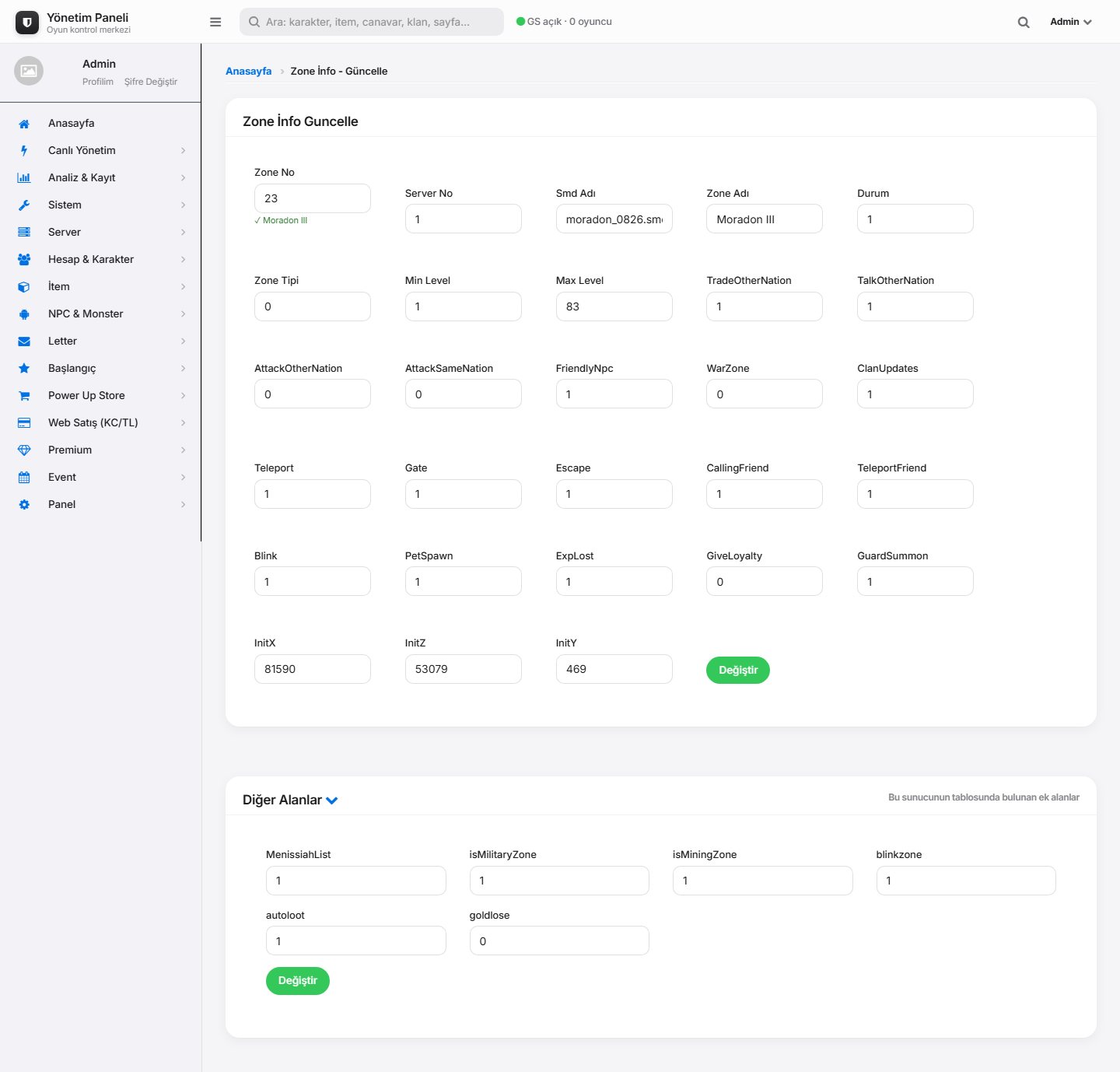
Task: Click the server rack icon for Server
Action: pos(24,233)
